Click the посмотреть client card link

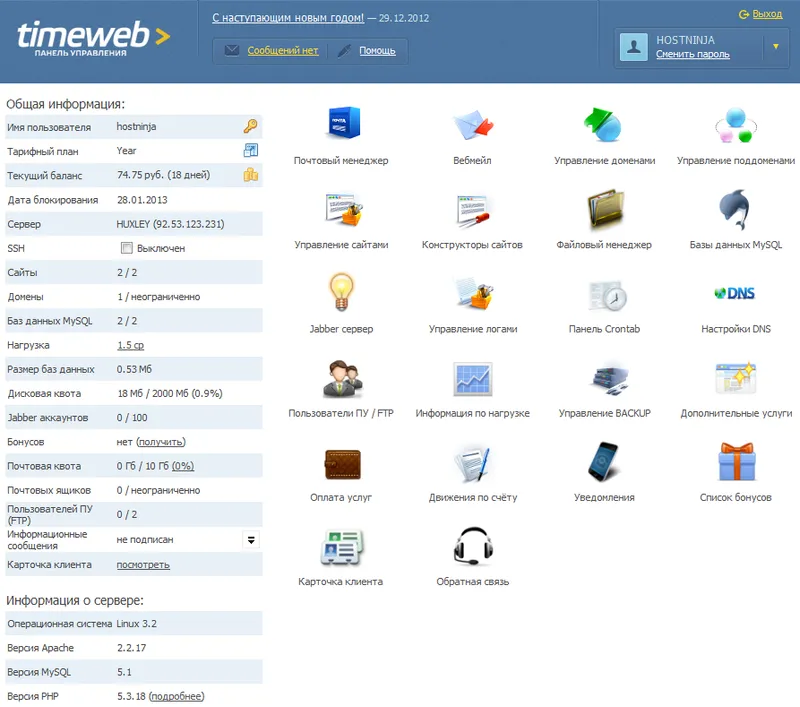(143, 565)
